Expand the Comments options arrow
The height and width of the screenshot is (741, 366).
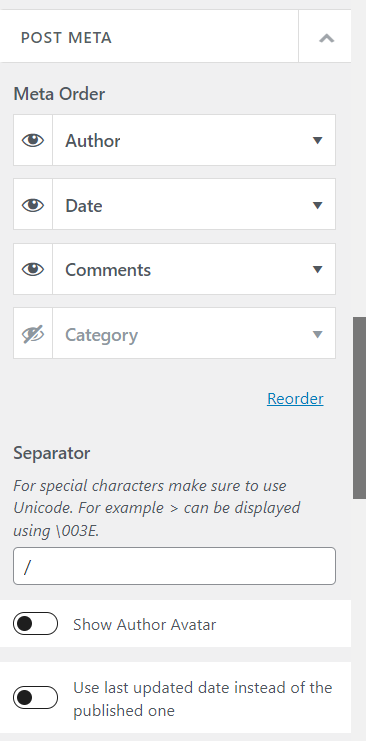pos(318,269)
